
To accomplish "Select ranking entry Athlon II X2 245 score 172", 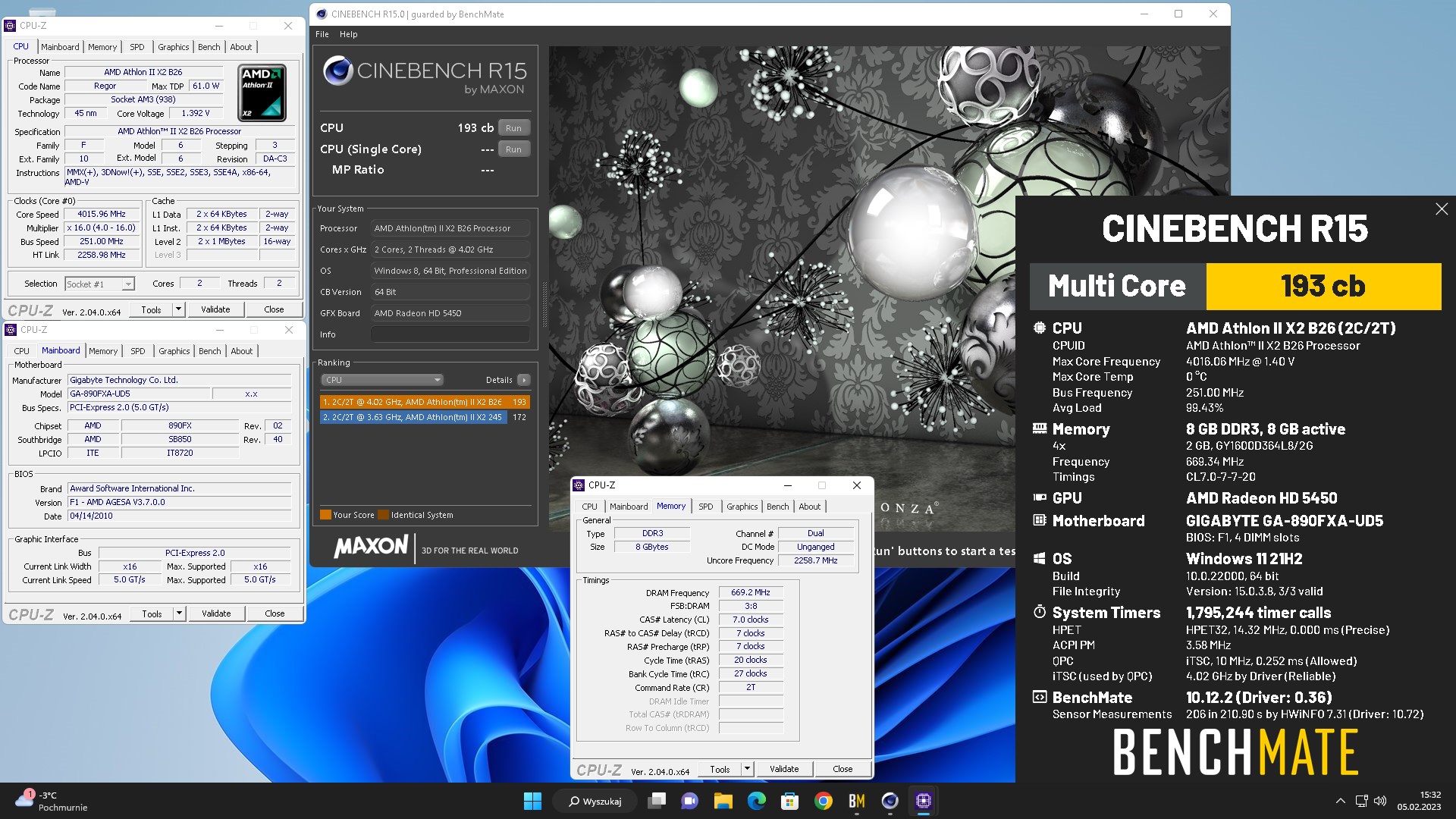I will coord(425,417).
